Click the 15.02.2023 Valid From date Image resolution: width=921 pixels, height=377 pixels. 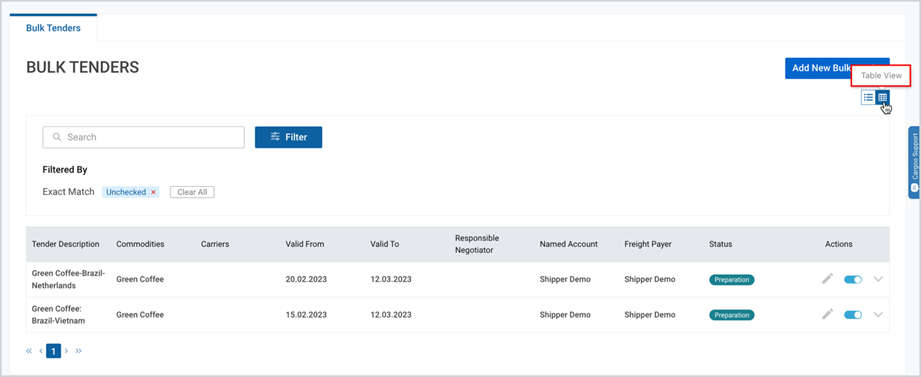(x=306, y=315)
